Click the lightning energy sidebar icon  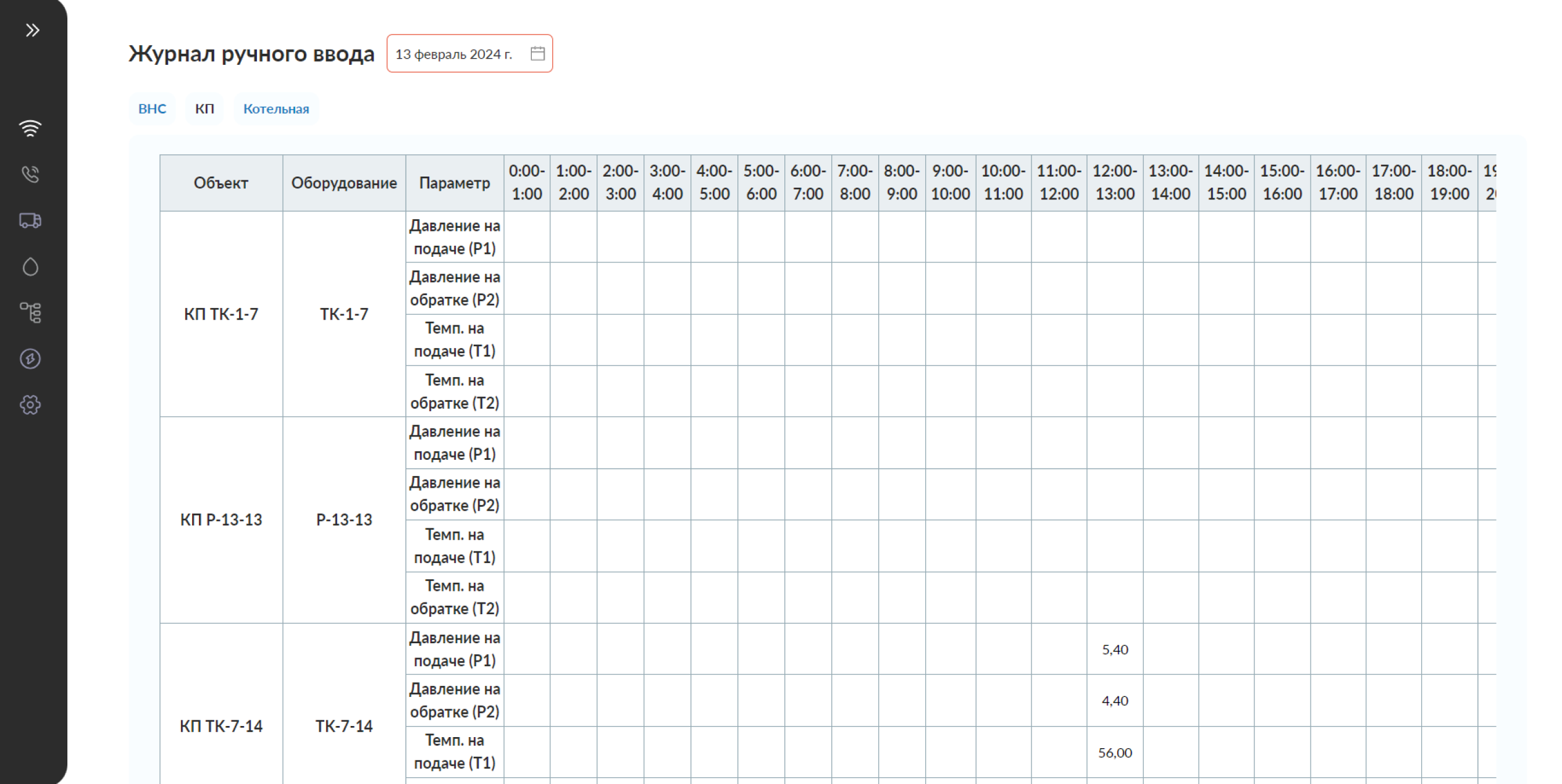pos(30,359)
